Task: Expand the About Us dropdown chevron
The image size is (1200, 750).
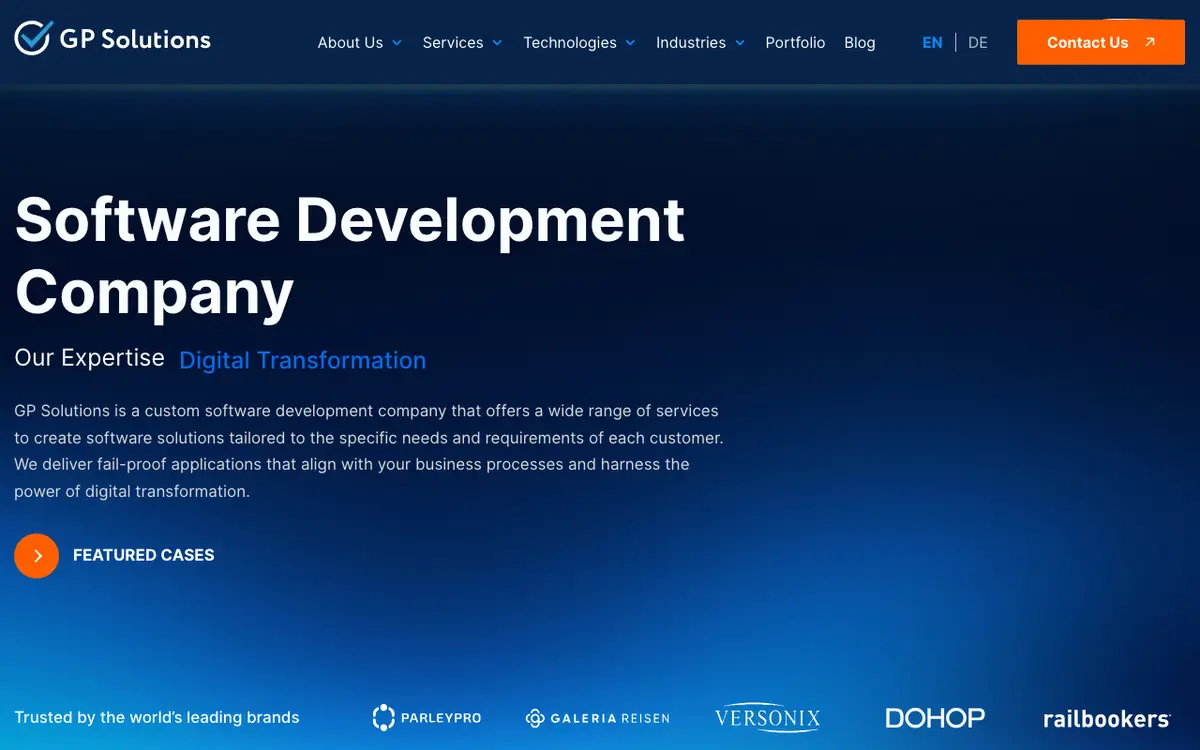Action: pos(397,43)
